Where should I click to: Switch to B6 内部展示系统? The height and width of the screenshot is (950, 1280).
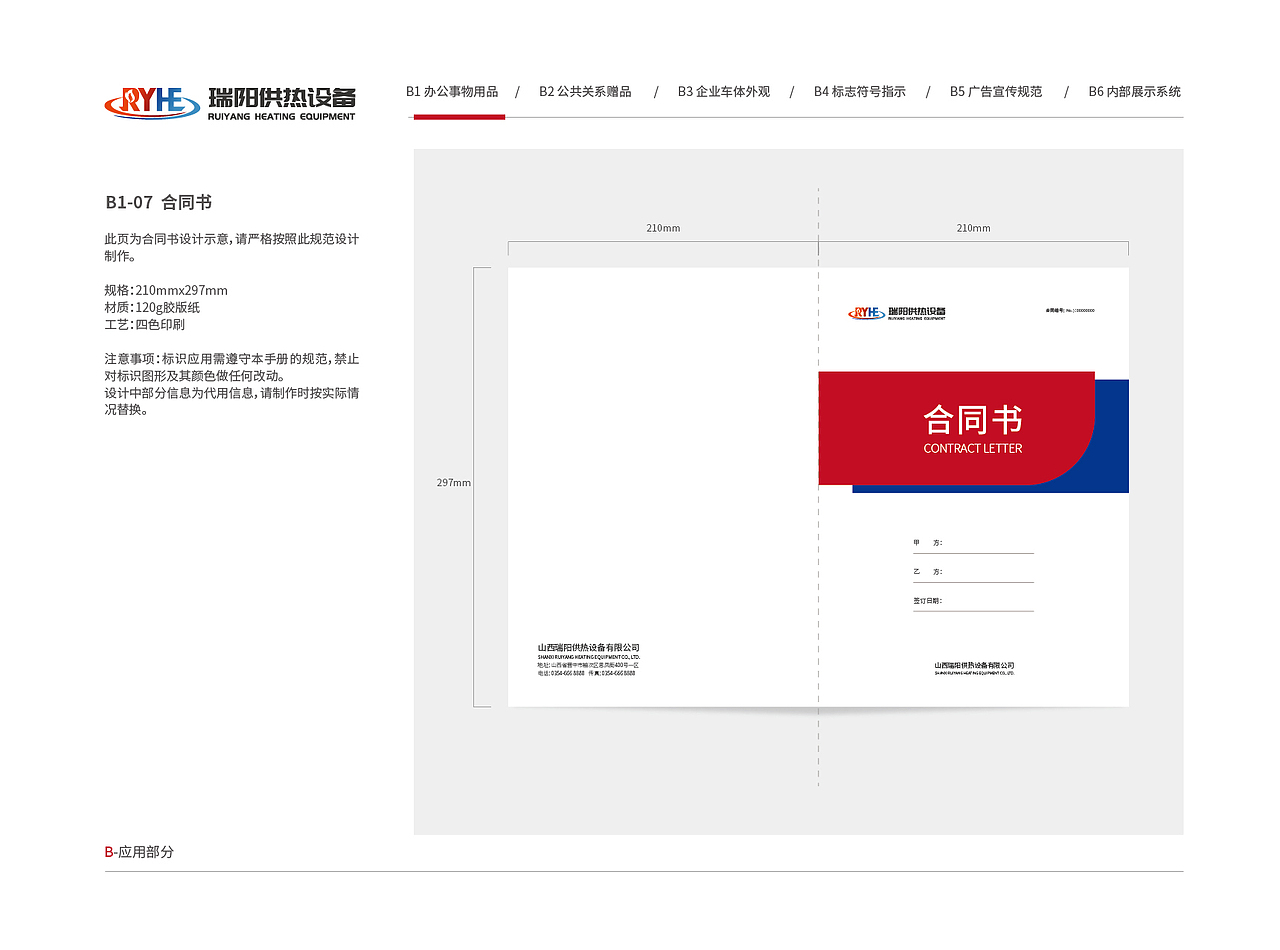click(x=1134, y=91)
